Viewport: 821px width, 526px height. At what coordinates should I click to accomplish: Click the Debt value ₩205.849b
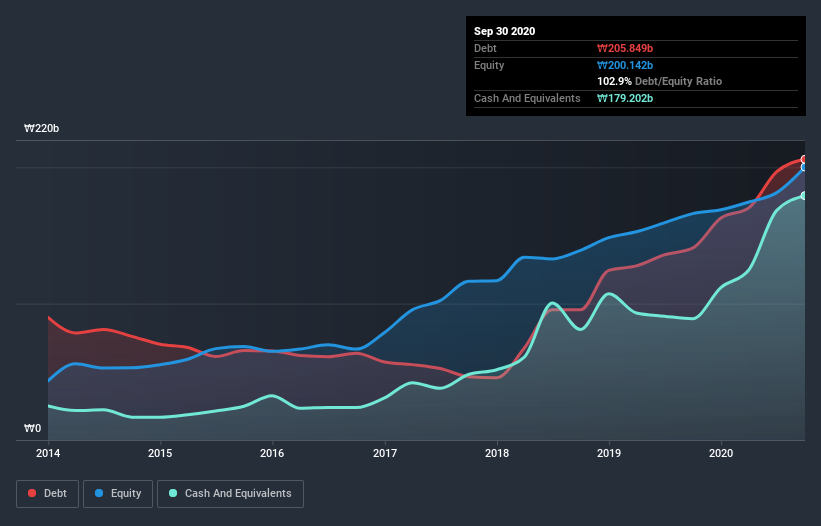click(625, 48)
